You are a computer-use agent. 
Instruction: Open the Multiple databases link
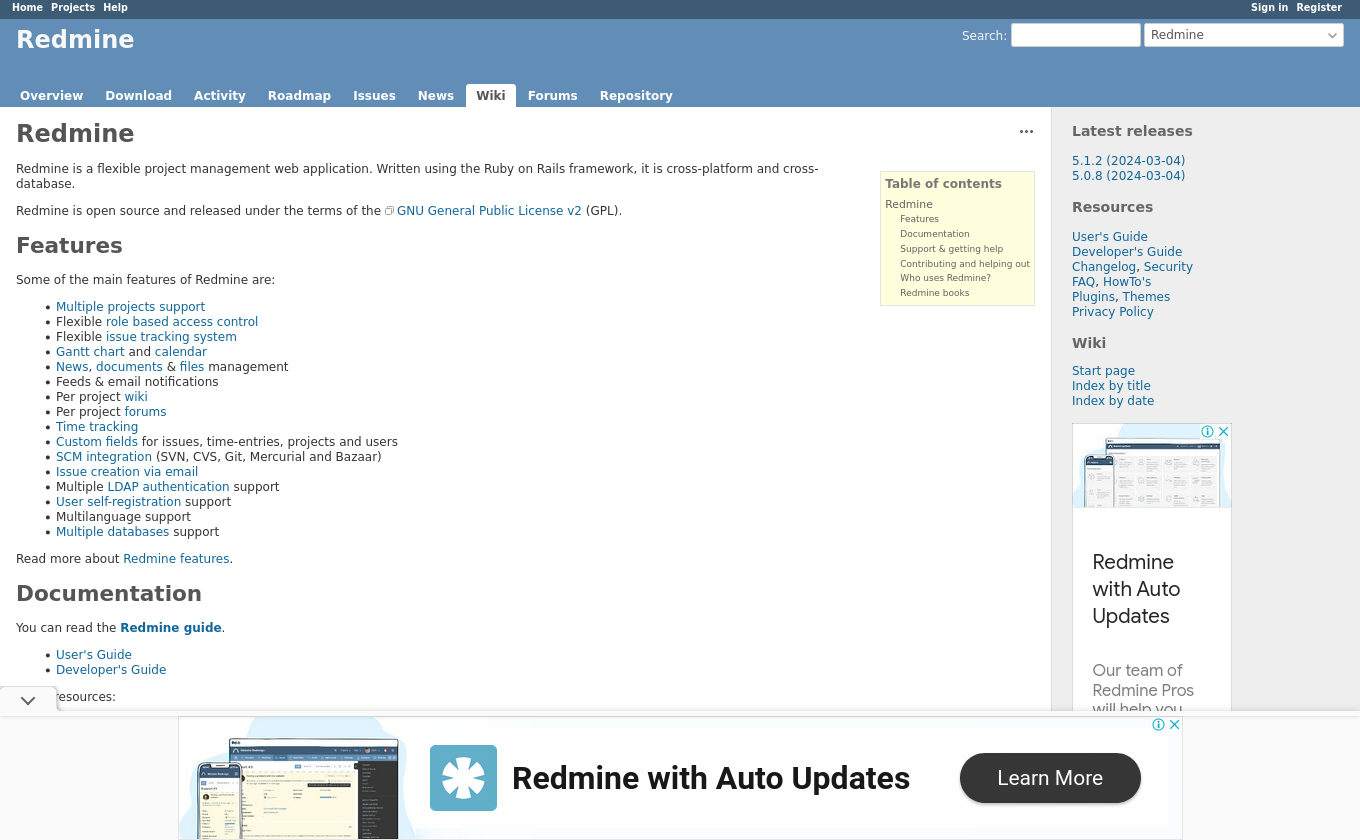[112, 532]
